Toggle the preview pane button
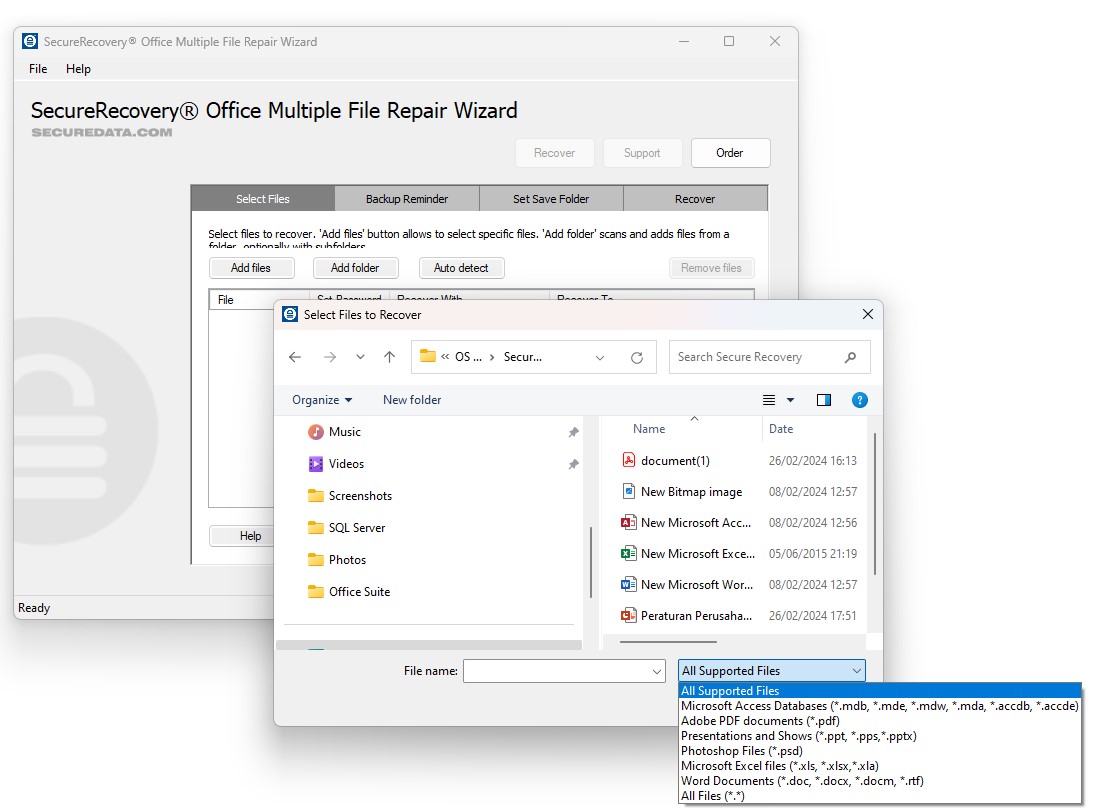1102x812 pixels. click(x=823, y=399)
